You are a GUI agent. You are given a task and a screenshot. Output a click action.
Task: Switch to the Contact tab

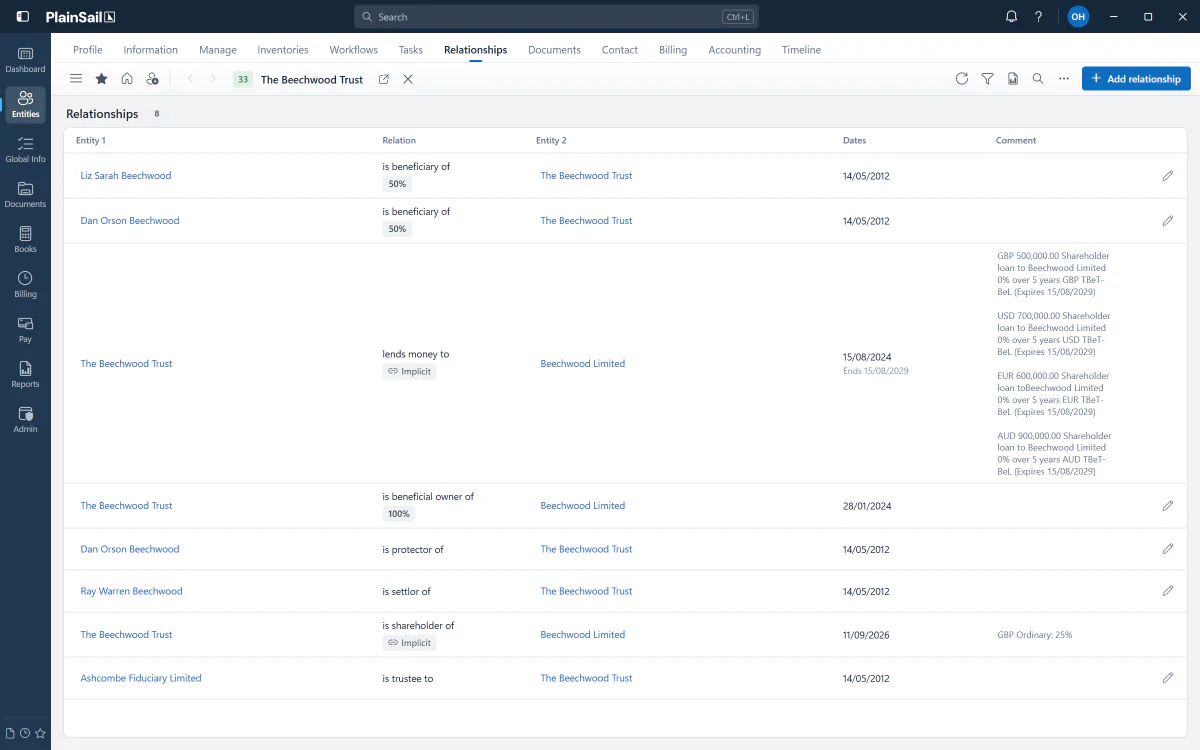point(620,50)
